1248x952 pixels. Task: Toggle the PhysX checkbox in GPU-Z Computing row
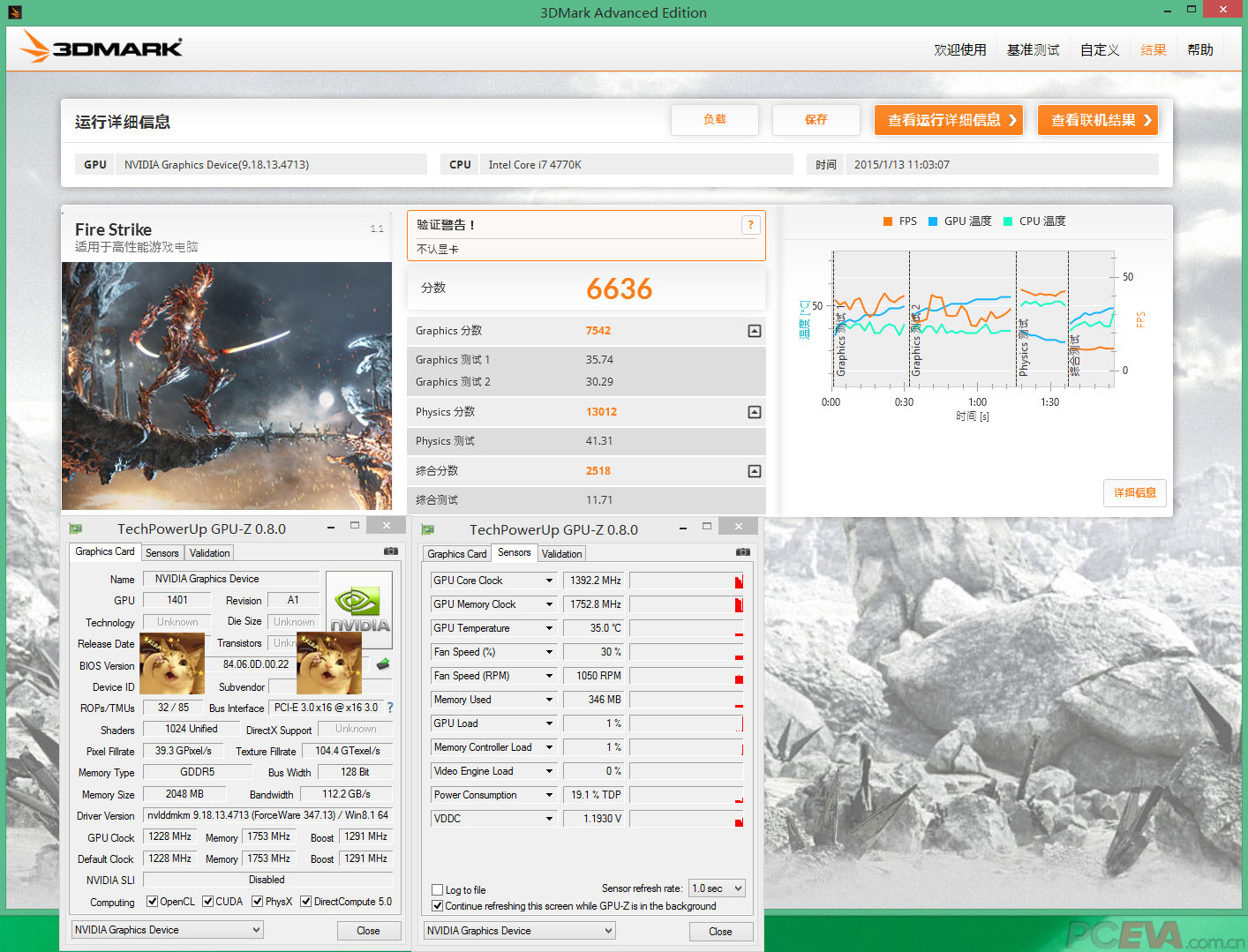click(x=257, y=901)
